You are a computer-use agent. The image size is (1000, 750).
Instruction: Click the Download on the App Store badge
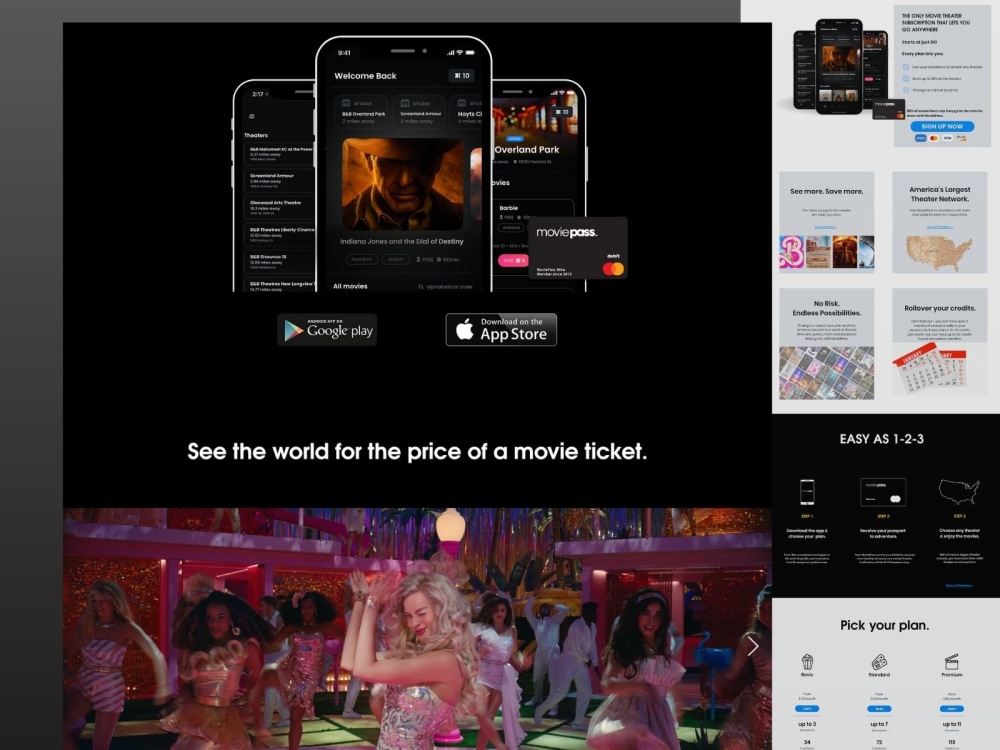(x=500, y=330)
